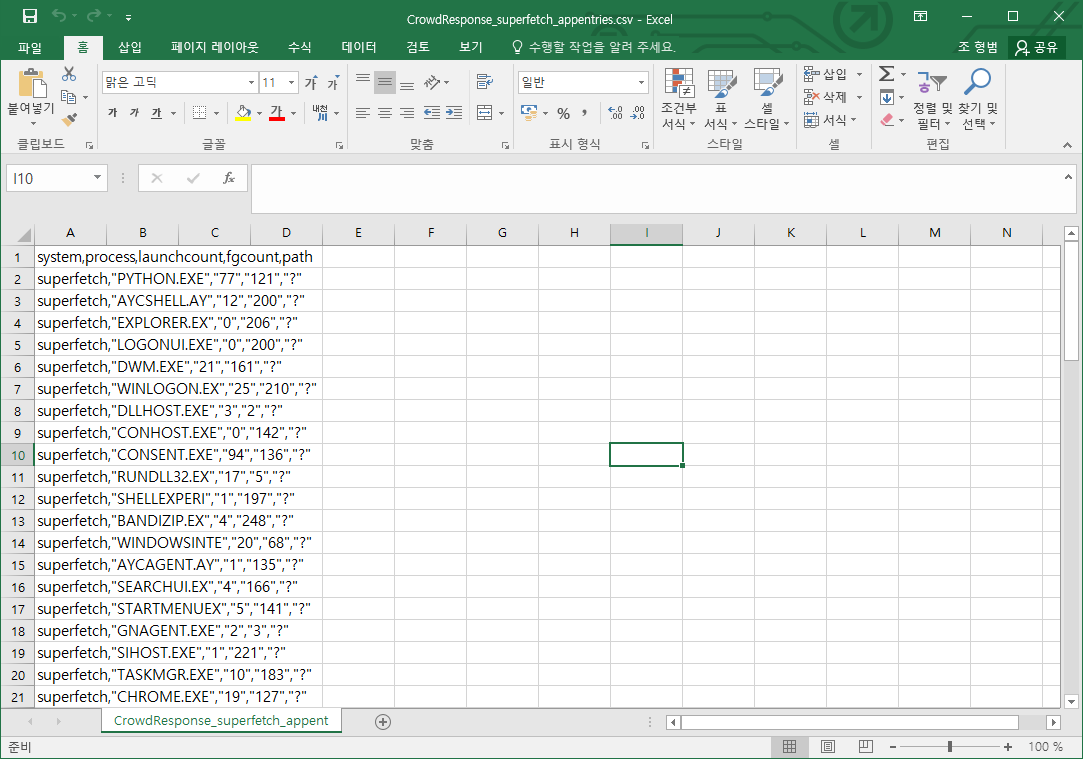Switch to Review (검토) tab
1083x759 pixels.
pyautogui.click(x=418, y=47)
